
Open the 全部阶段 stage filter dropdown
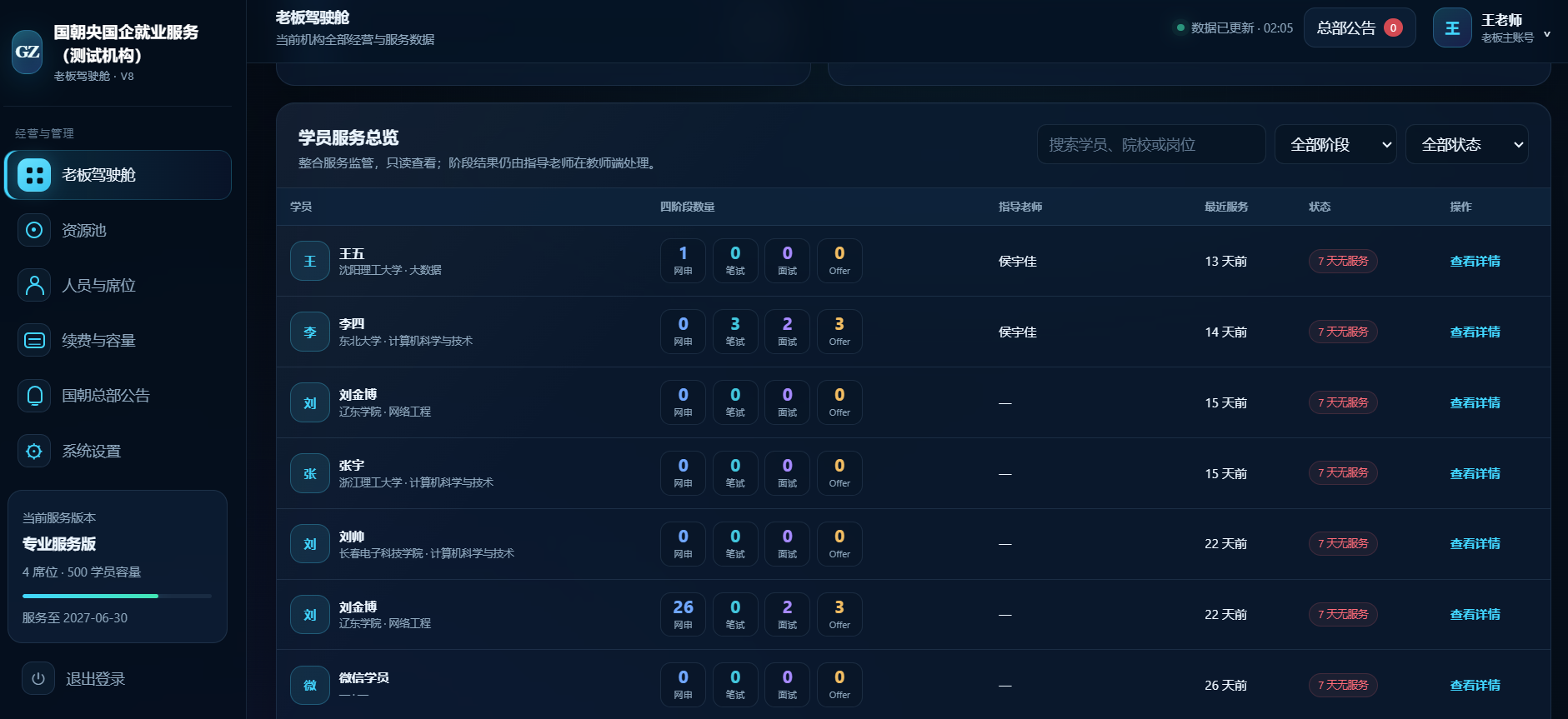click(x=1335, y=144)
